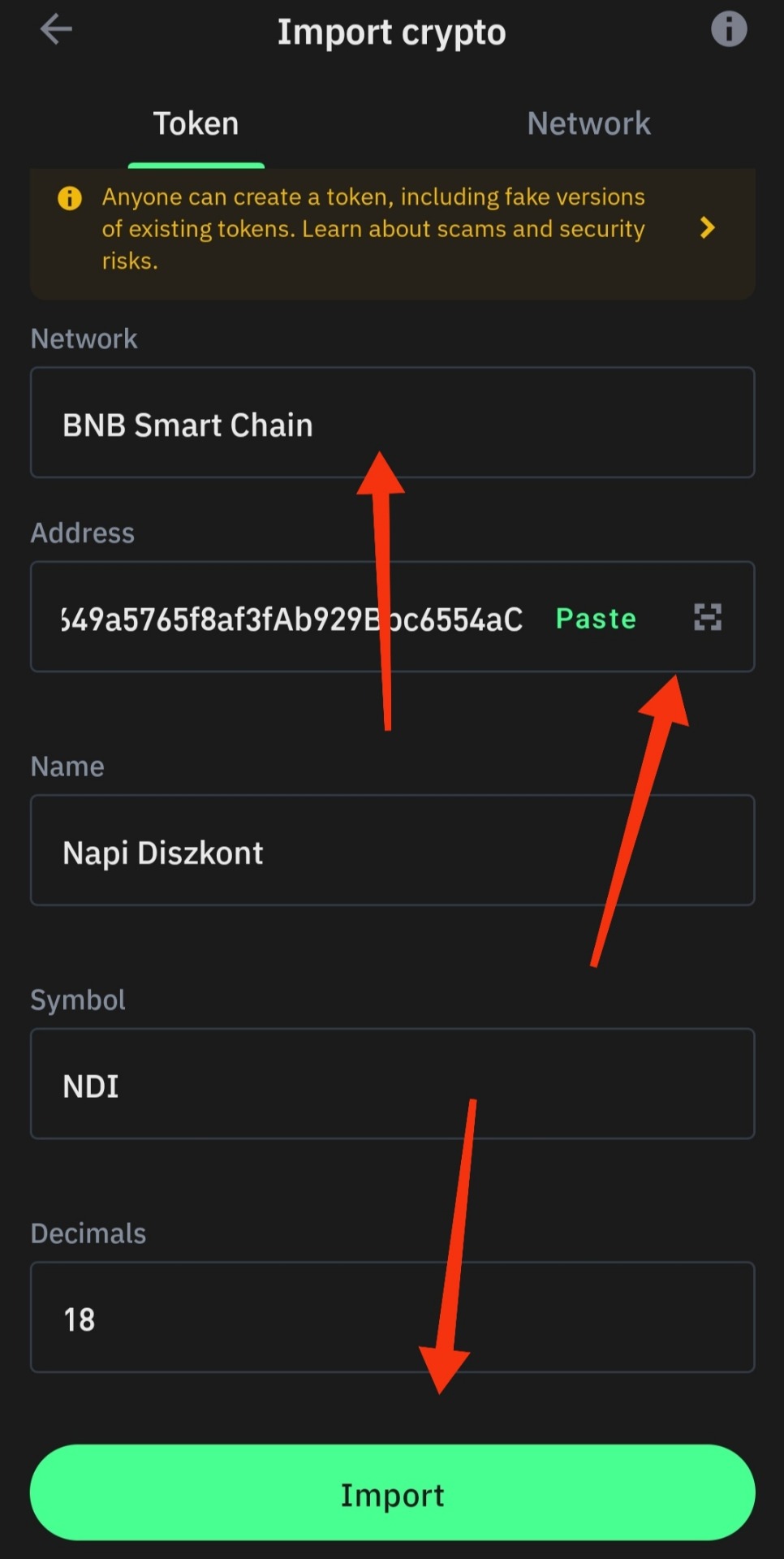Tap the Address field label
Image resolution: width=784 pixels, height=1559 pixels.
pos(82,533)
